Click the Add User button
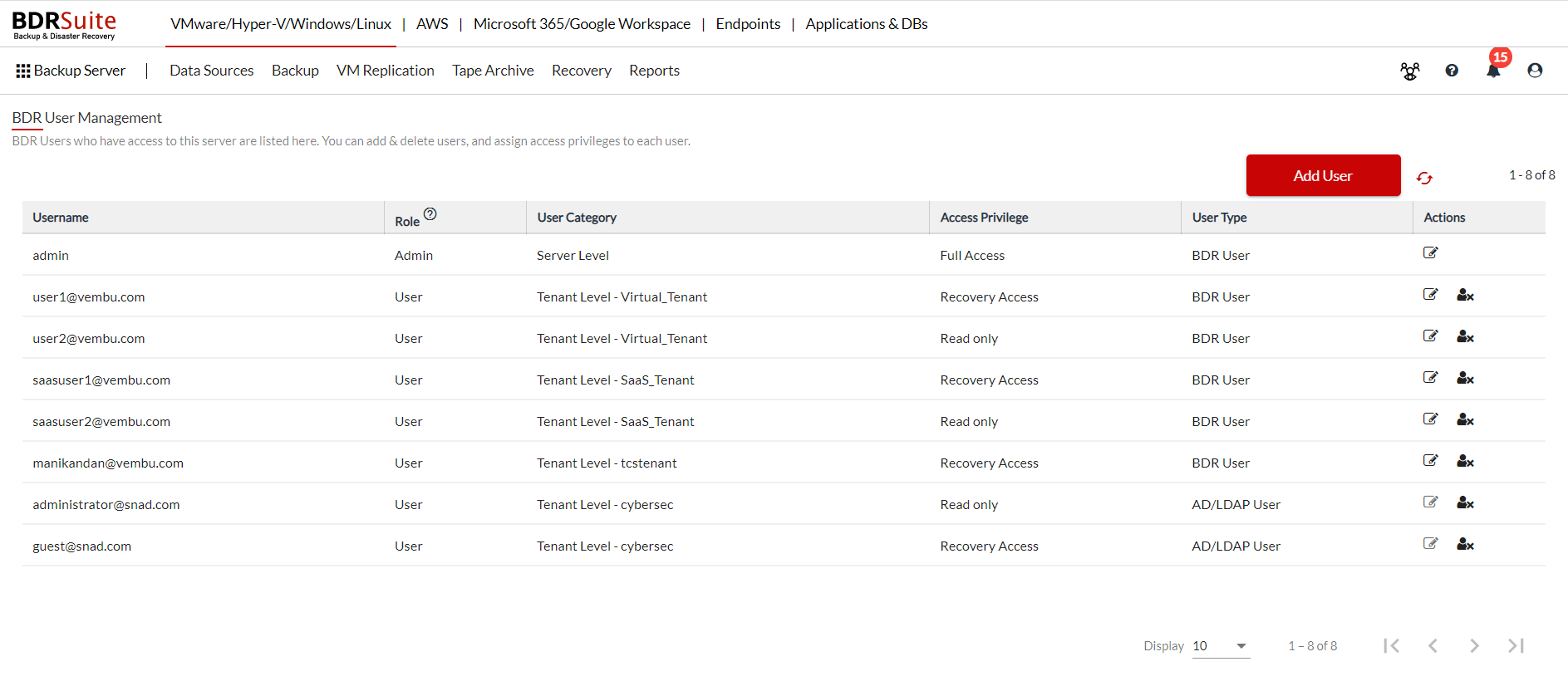 point(1323,175)
